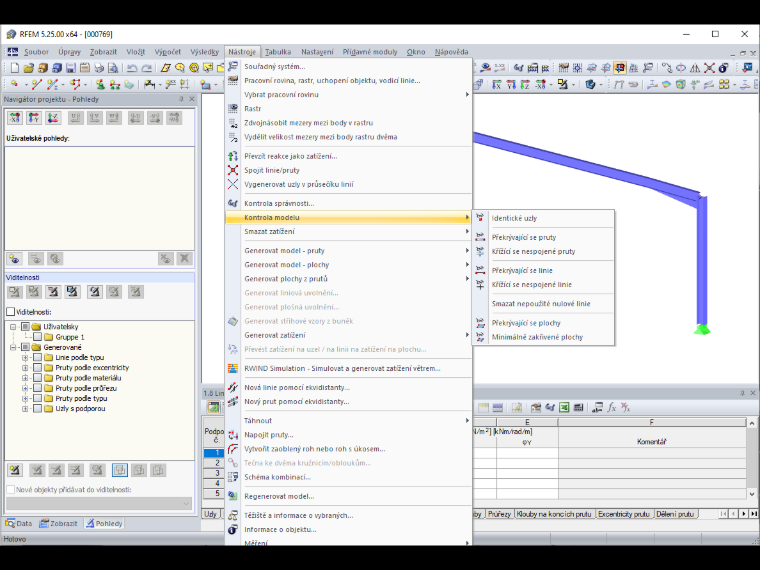Select Kontrola správnosti menu entry
Image resolution: width=760 pixels, height=570 pixels.
(348, 203)
